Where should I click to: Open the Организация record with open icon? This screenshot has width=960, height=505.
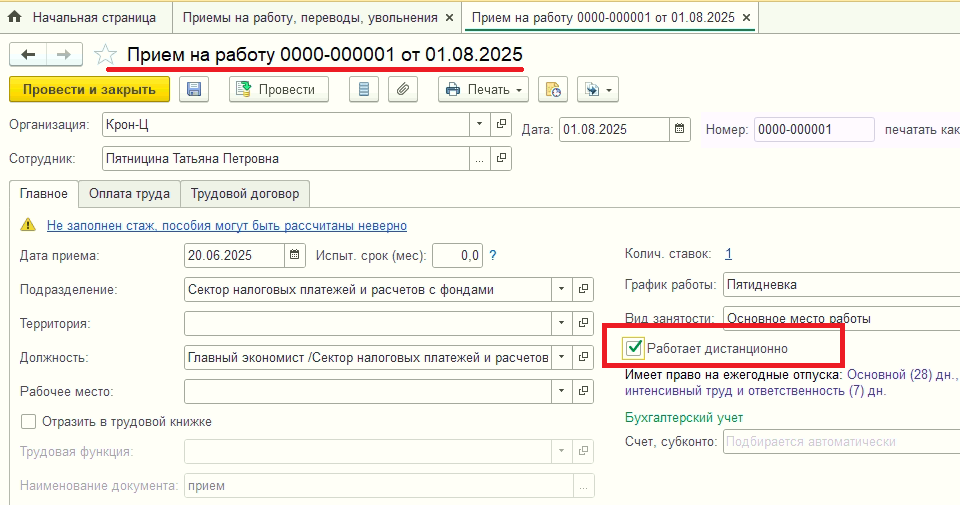501,124
